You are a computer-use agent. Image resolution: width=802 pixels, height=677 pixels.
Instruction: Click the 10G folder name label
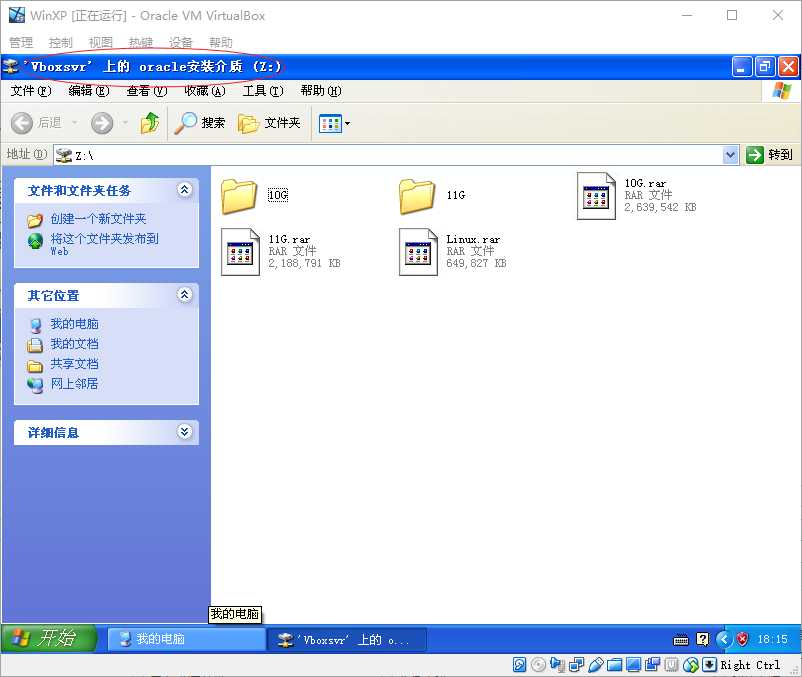[278, 195]
